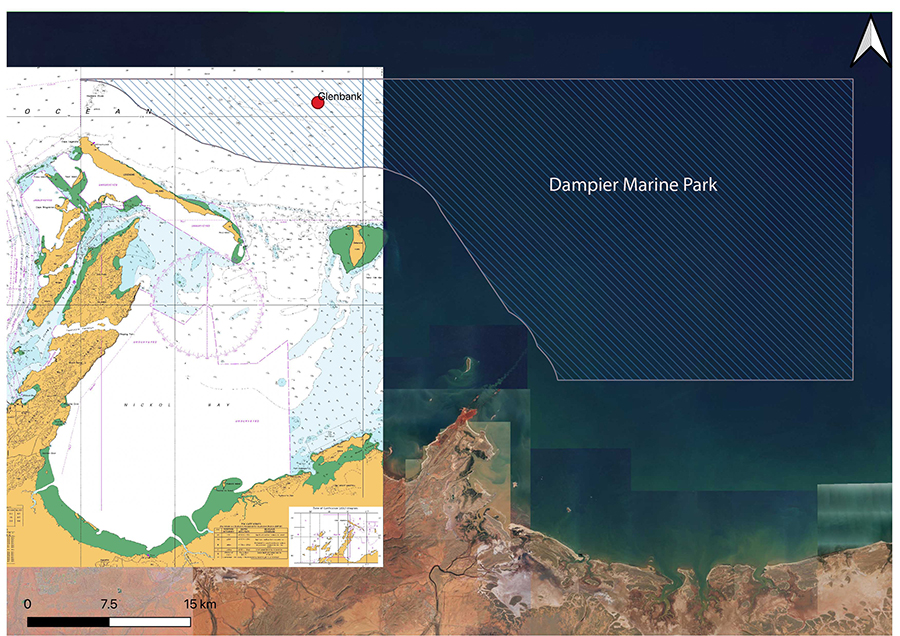This screenshot has width=900, height=636.
Task: Select the red Glenbank location marker
Action: 318,103
